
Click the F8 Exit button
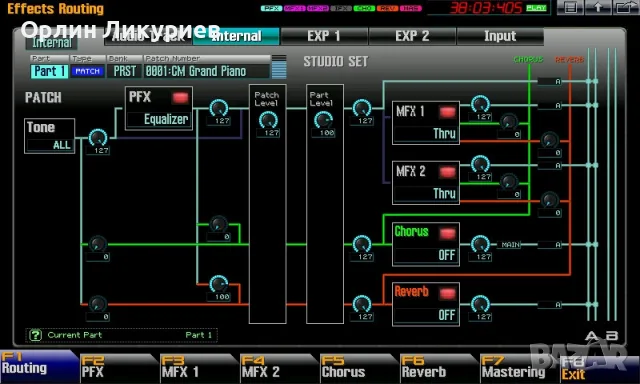click(599, 368)
